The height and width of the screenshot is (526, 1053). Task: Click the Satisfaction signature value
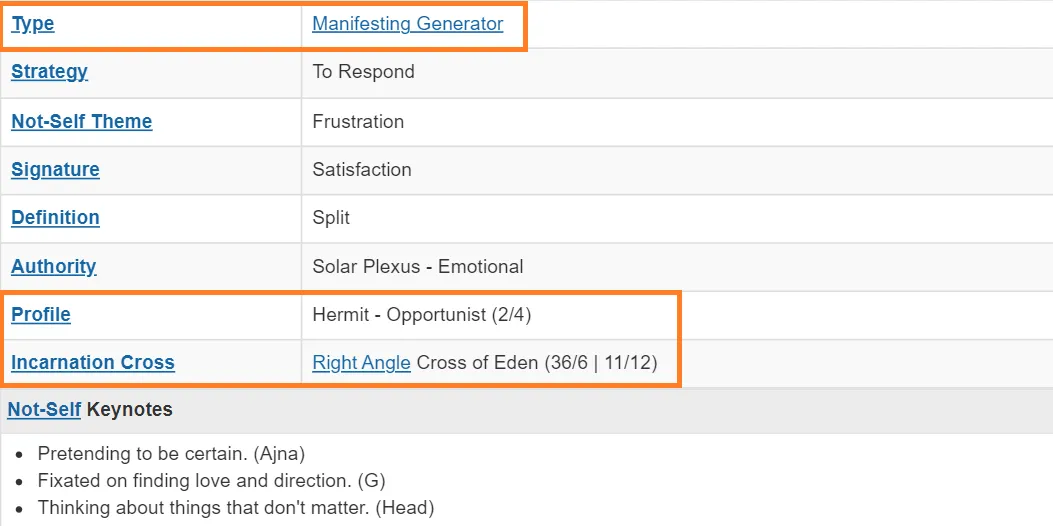(x=362, y=169)
